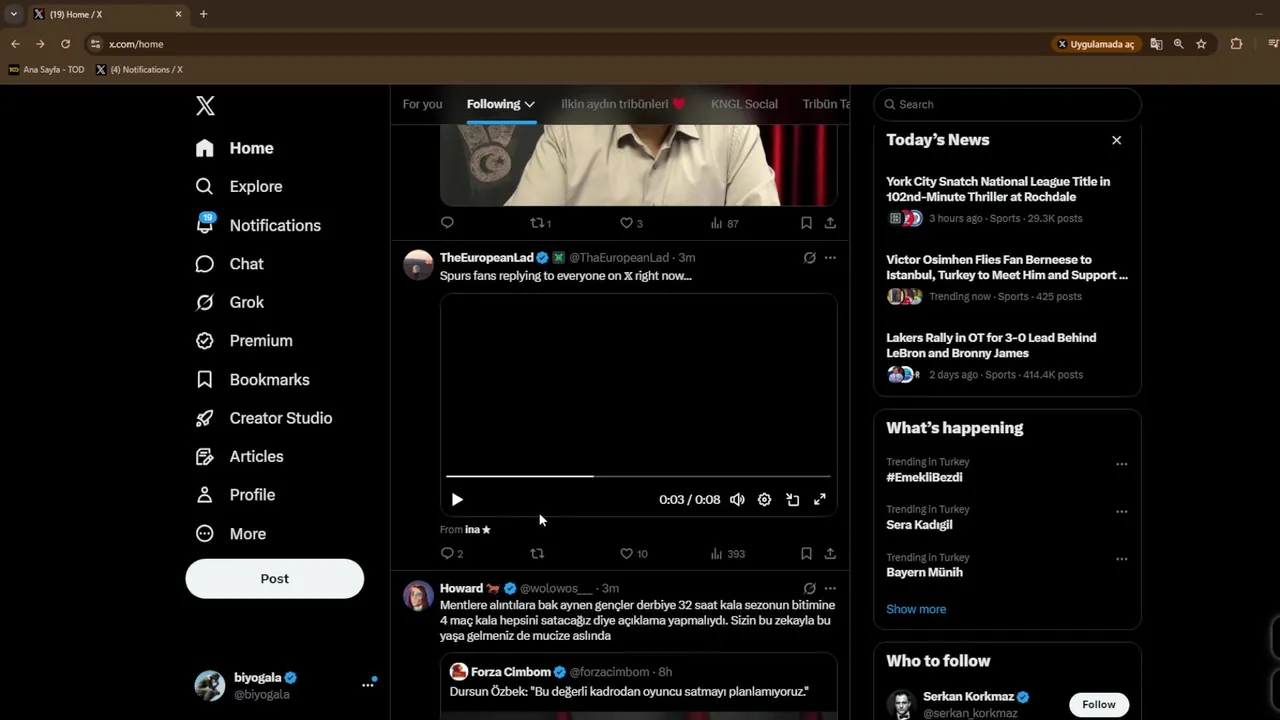The width and height of the screenshot is (1280, 720).
Task: Open the Explore page
Action: (239, 186)
